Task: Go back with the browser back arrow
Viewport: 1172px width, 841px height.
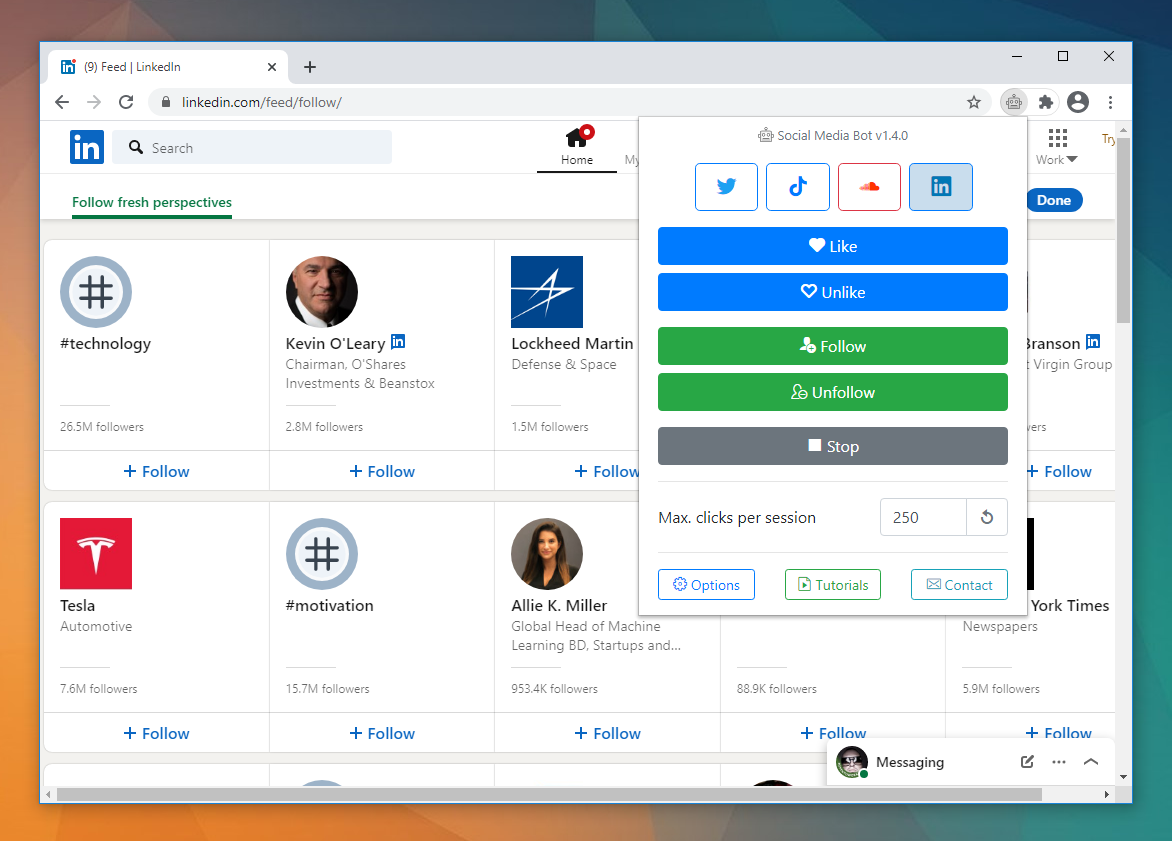Action: (62, 102)
